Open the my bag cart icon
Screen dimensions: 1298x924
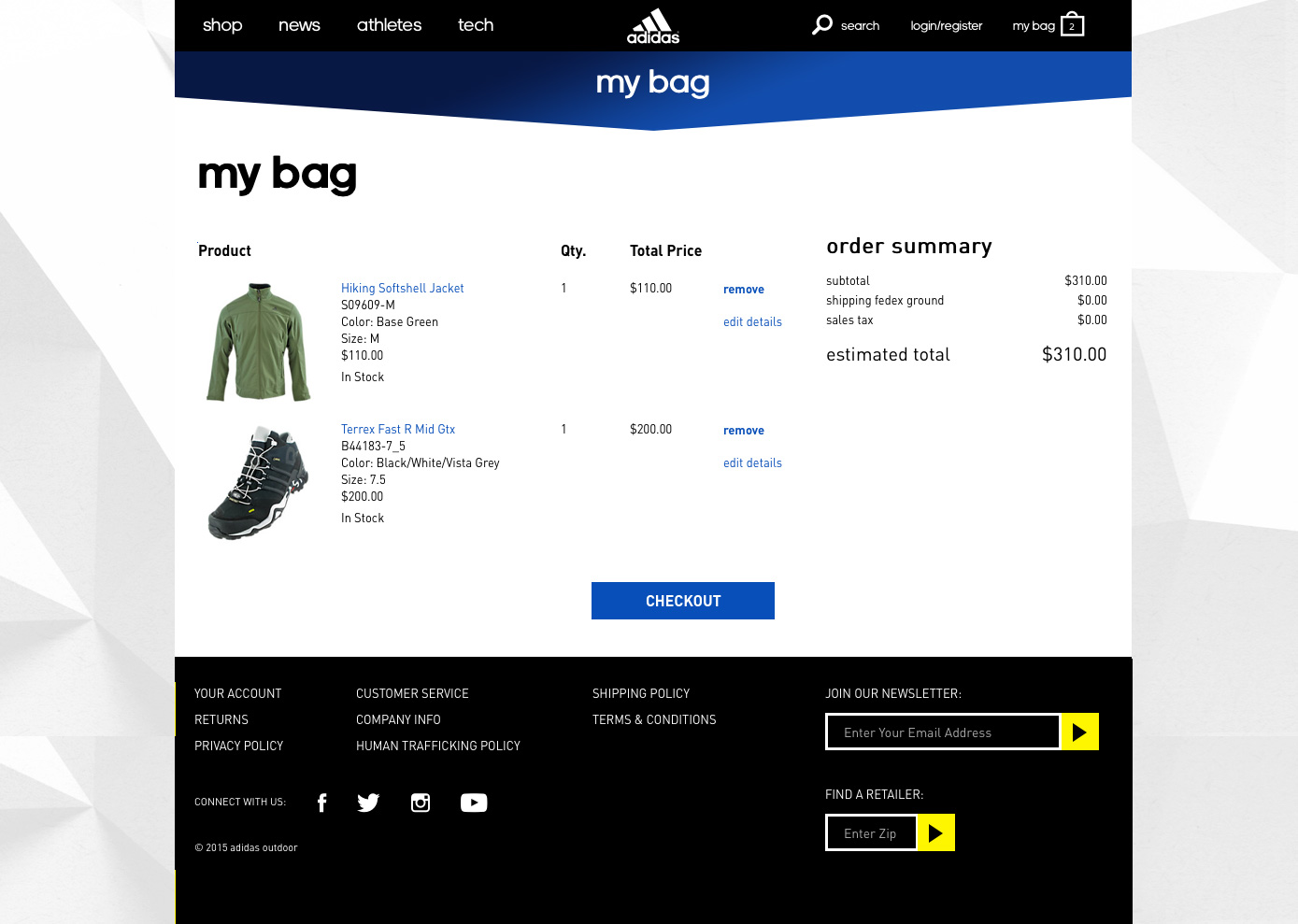(1072, 25)
